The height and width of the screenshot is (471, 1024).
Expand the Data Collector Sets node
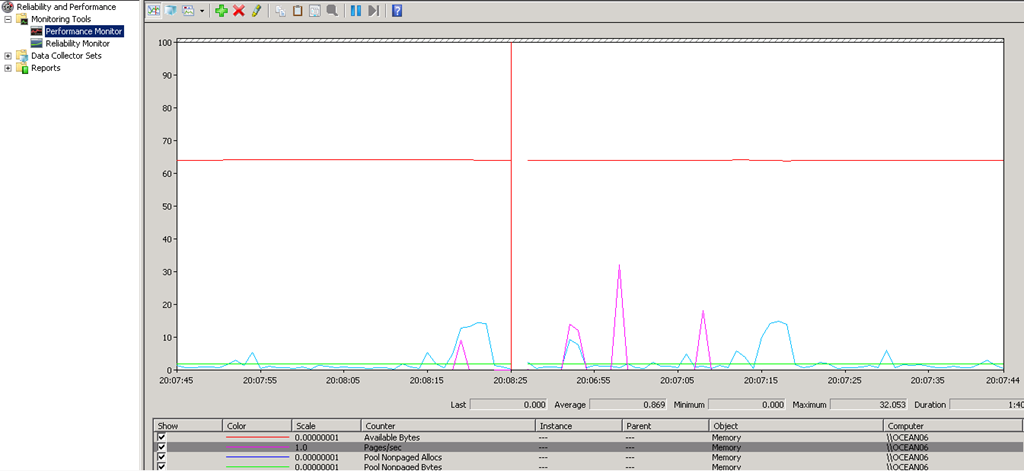tap(8, 56)
